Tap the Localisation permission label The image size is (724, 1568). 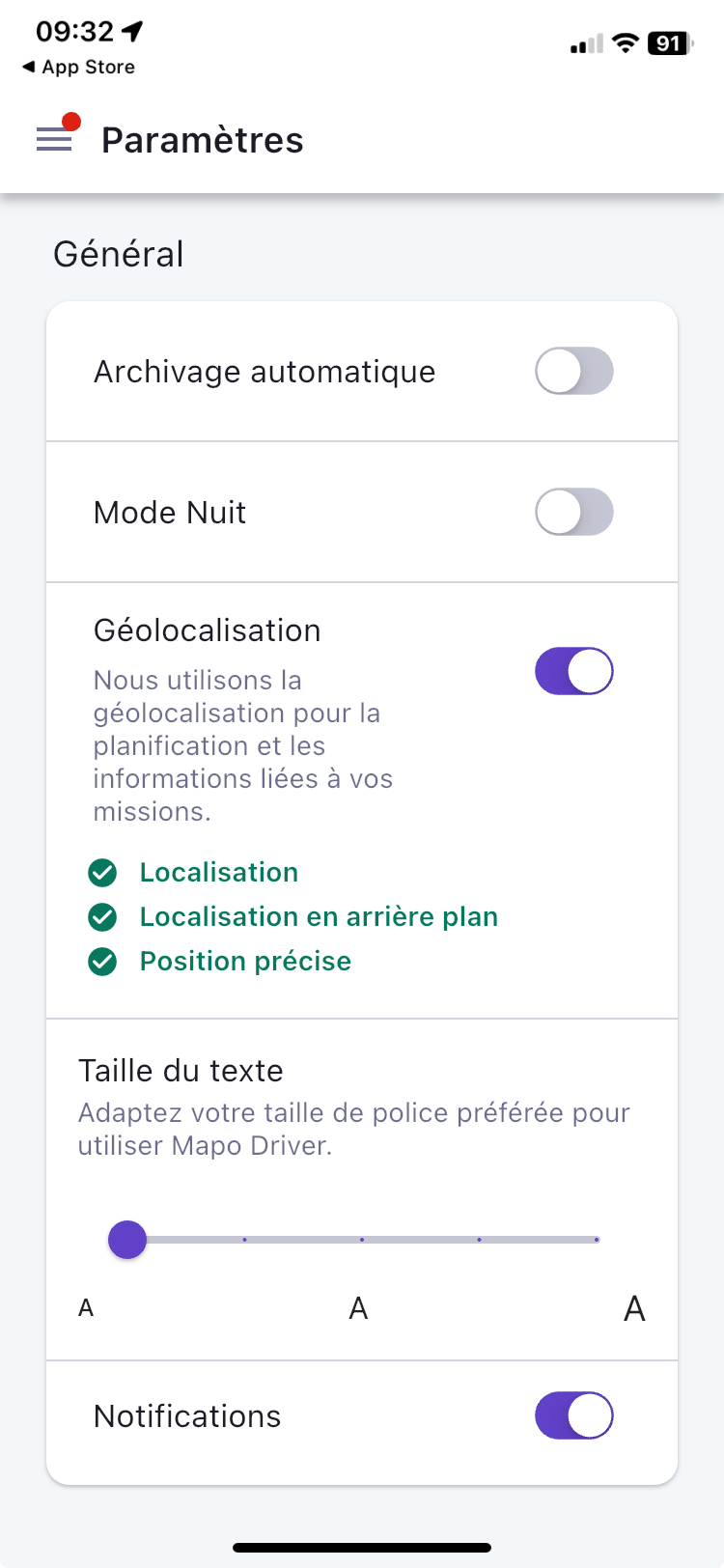[x=219, y=873]
